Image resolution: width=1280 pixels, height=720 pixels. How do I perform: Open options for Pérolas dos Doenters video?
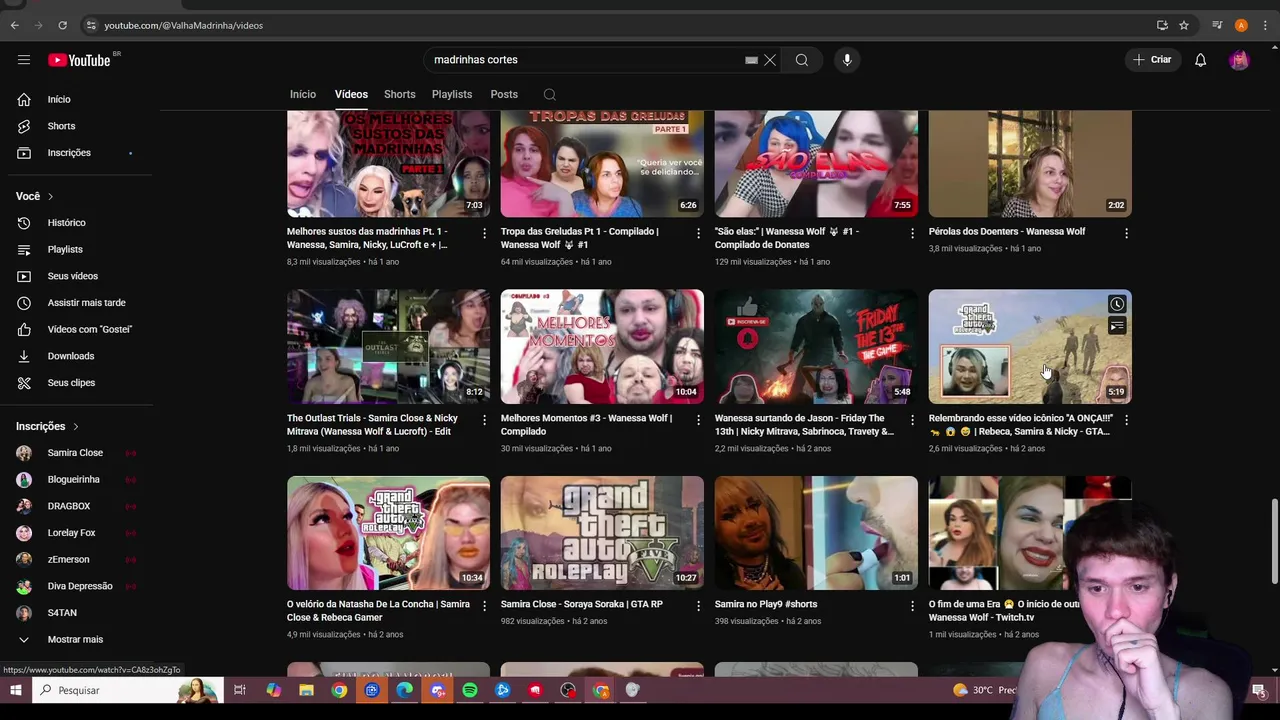[x=1126, y=233]
